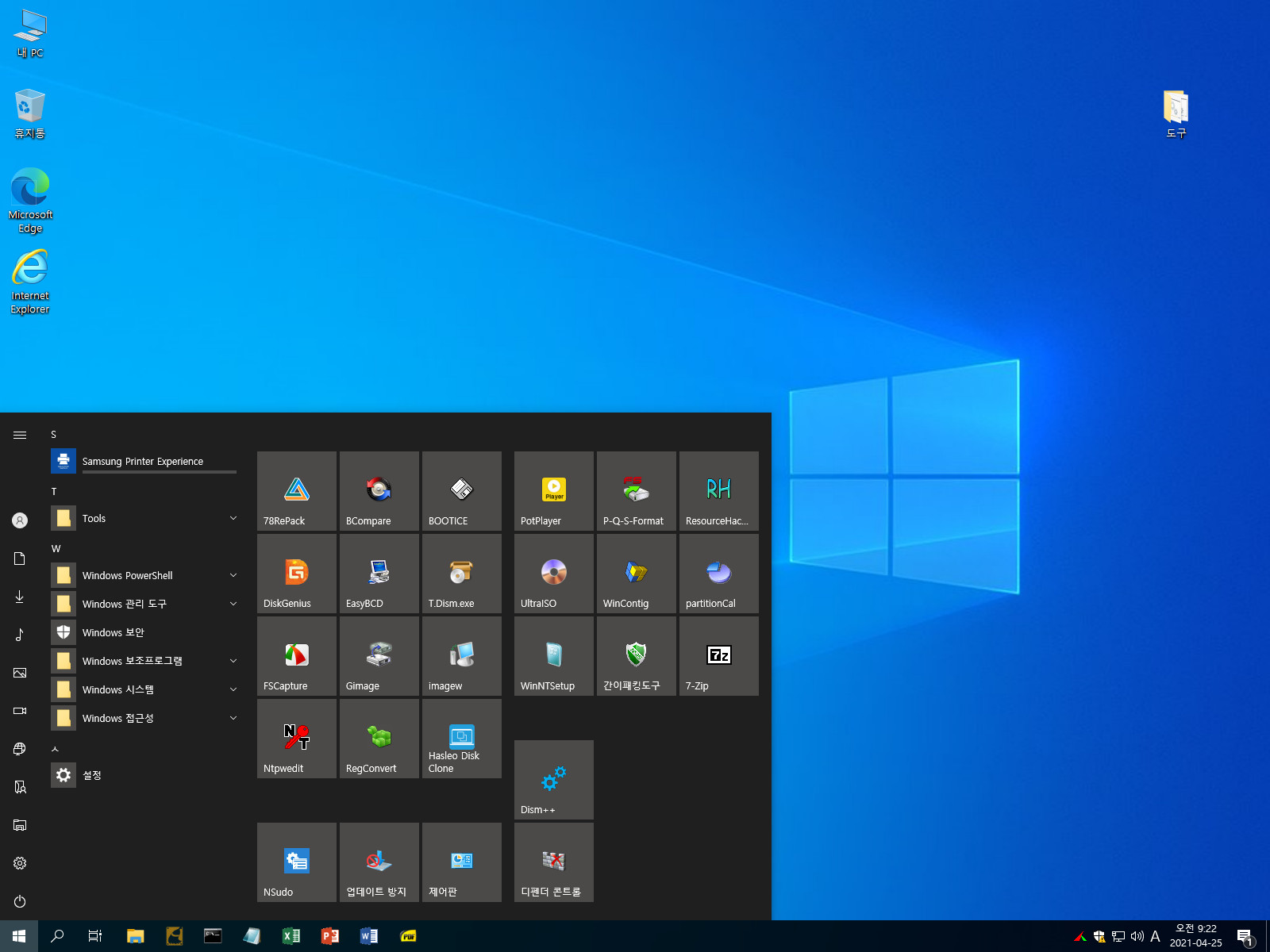The height and width of the screenshot is (952, 1270).
Task: Expand the Start menu hamburger button
Action: (x=20, y=435)
